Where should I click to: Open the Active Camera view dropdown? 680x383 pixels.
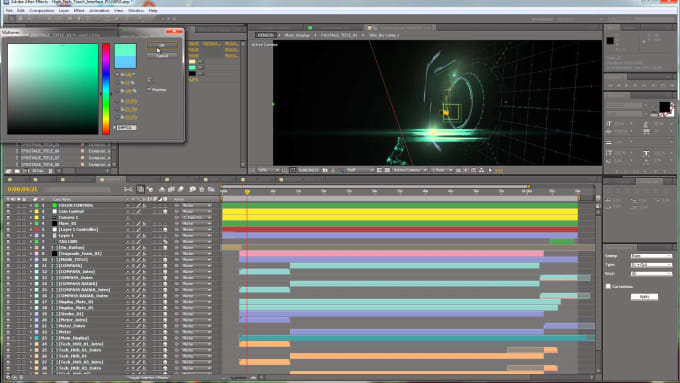409,170
